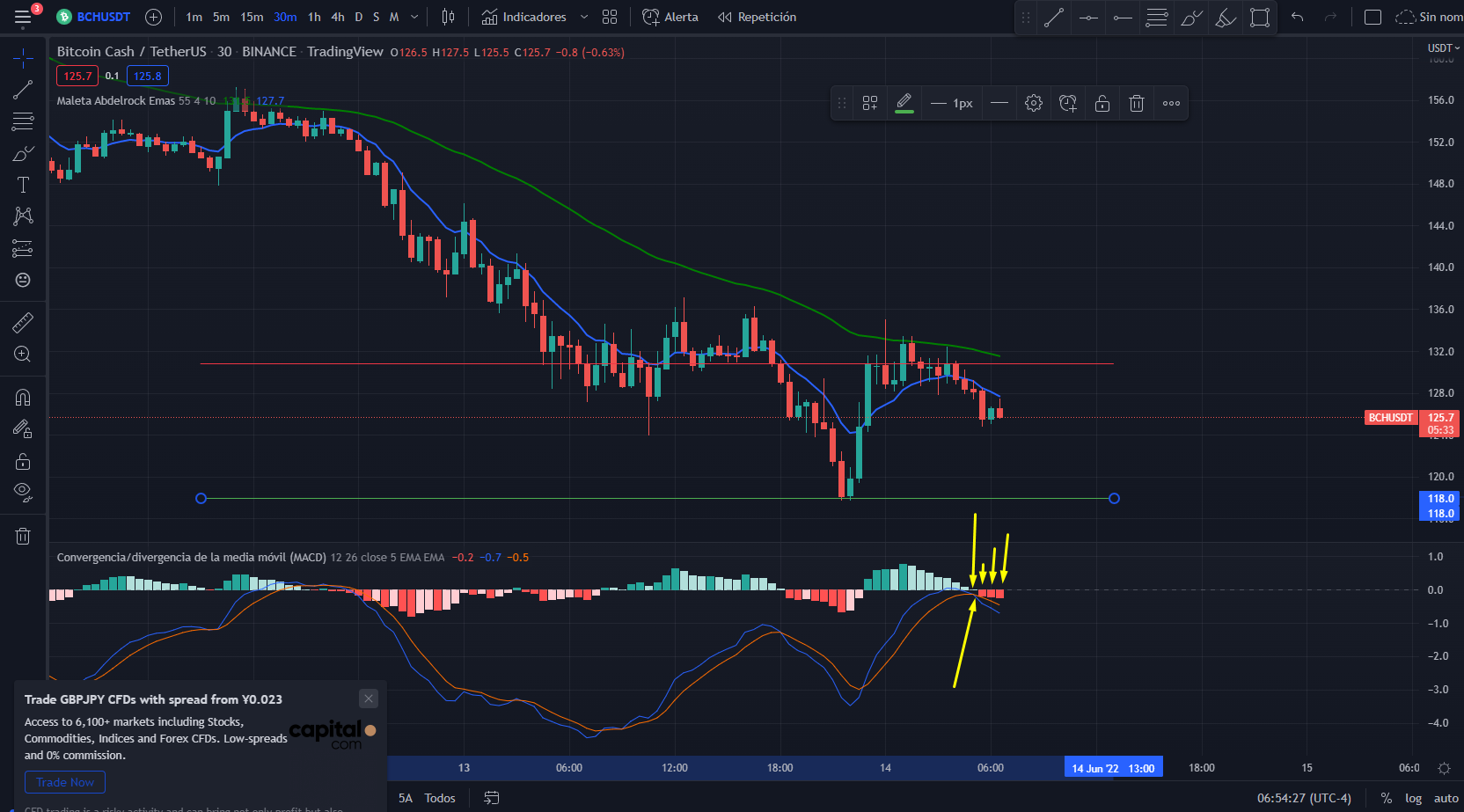Viewport: 1464px width, 812px height.
Task: Switch to 5A date range
Action: click(x=406, y=798)
